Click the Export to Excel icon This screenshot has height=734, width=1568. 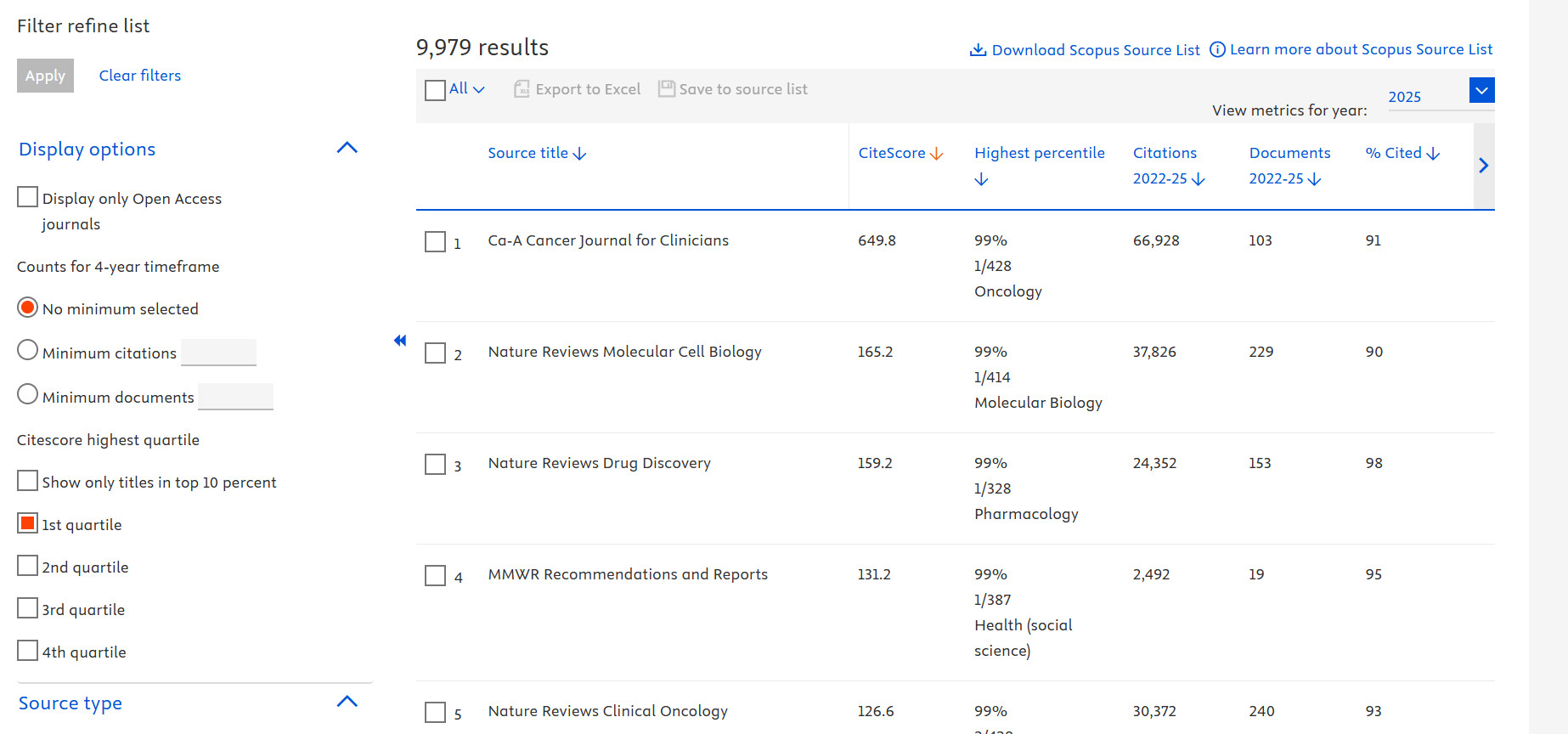point(522,89)
